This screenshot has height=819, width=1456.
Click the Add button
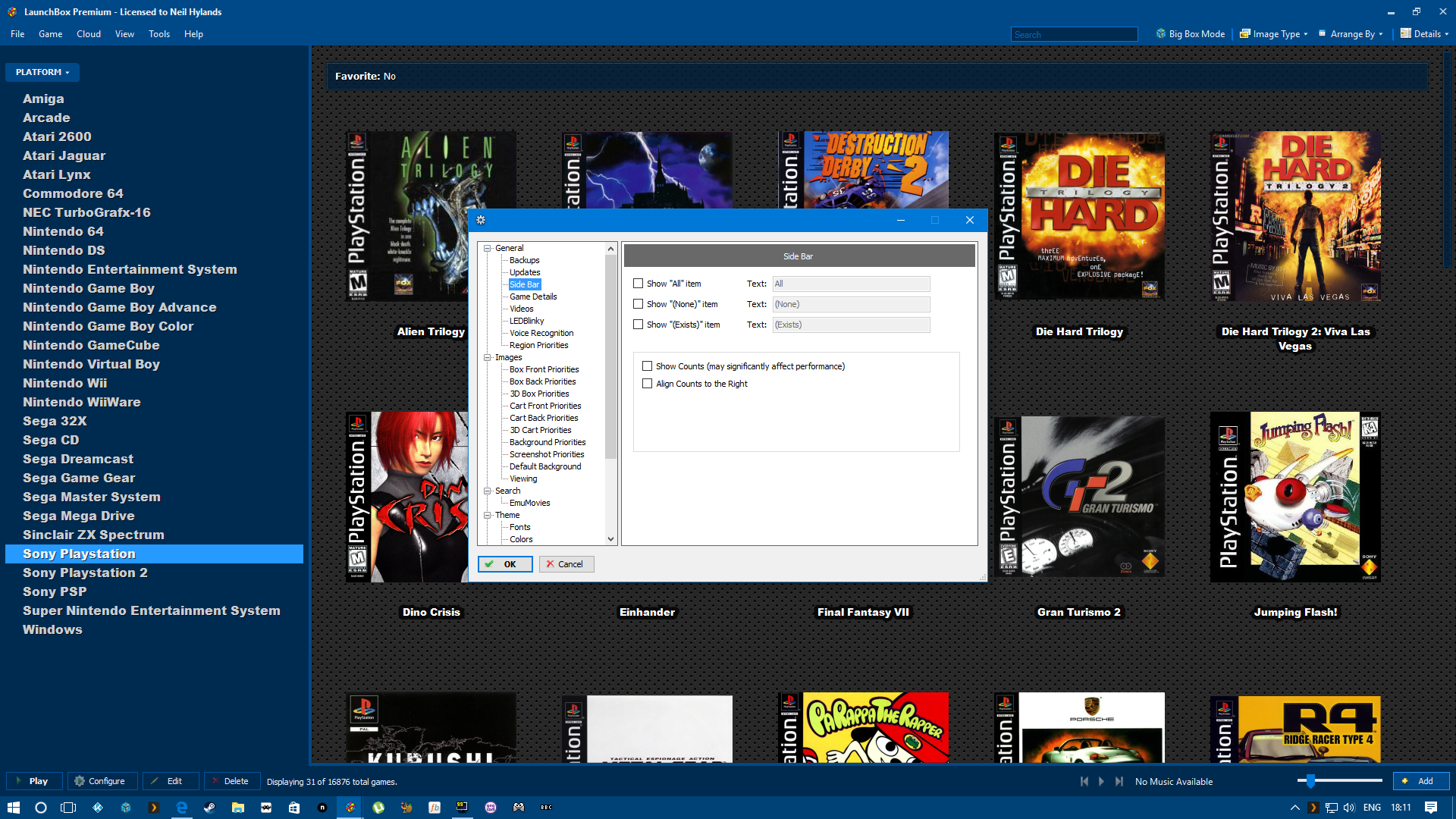tap(1421, 781)
